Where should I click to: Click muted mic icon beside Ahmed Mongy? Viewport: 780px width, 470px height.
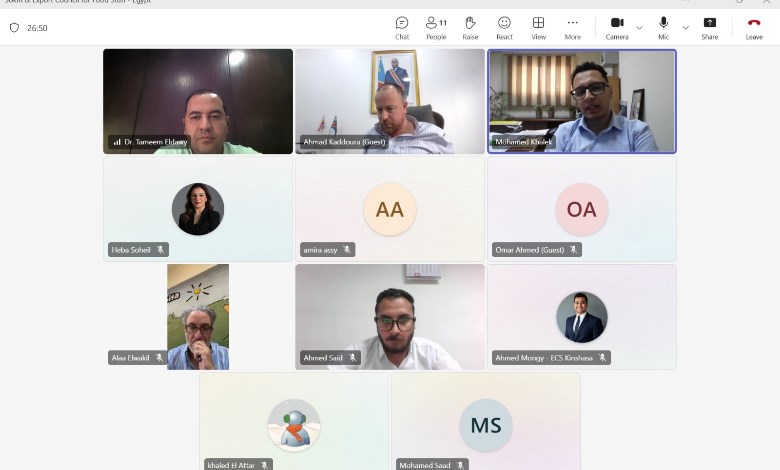point(602,358)
